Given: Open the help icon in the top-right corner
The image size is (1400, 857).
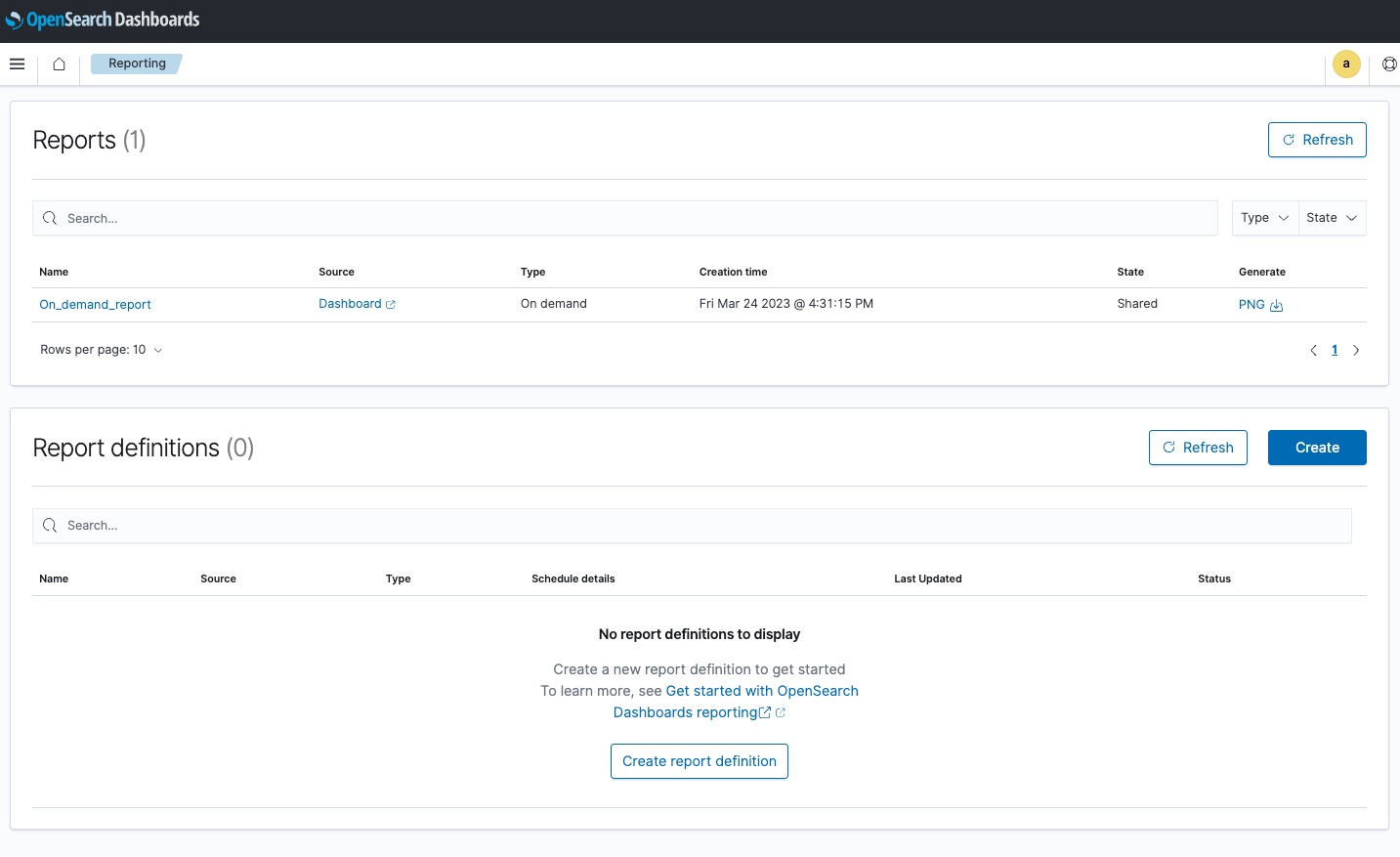Looking at the screenshot, I should [1389, 64].
